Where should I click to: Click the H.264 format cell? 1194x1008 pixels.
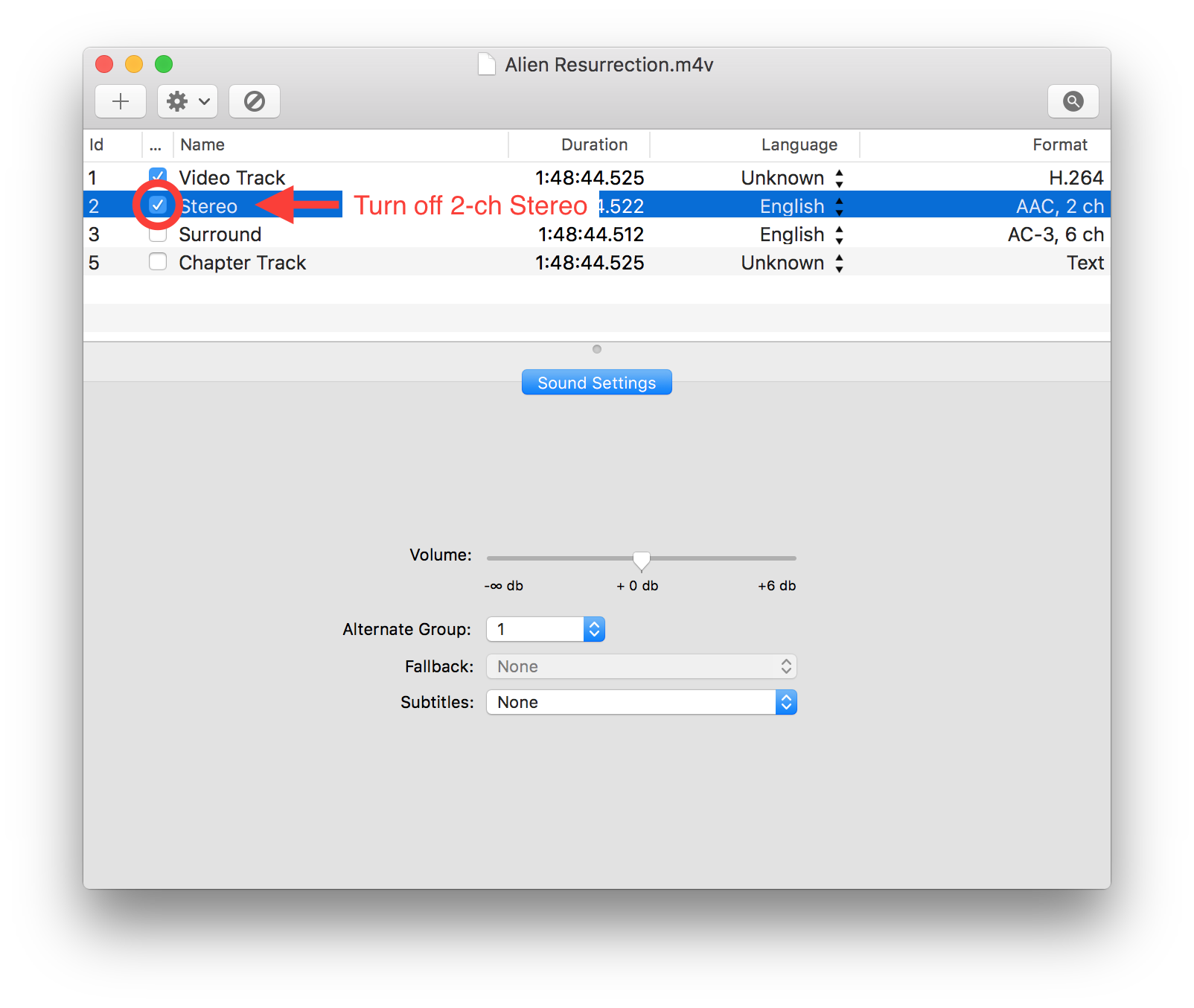(1076, 178)
